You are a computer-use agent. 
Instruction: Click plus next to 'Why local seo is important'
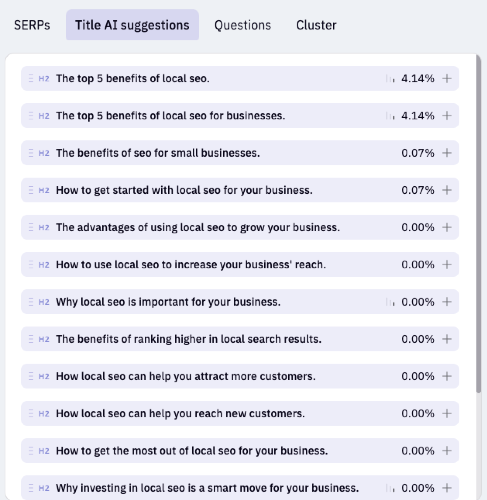[x=447, y=302]
